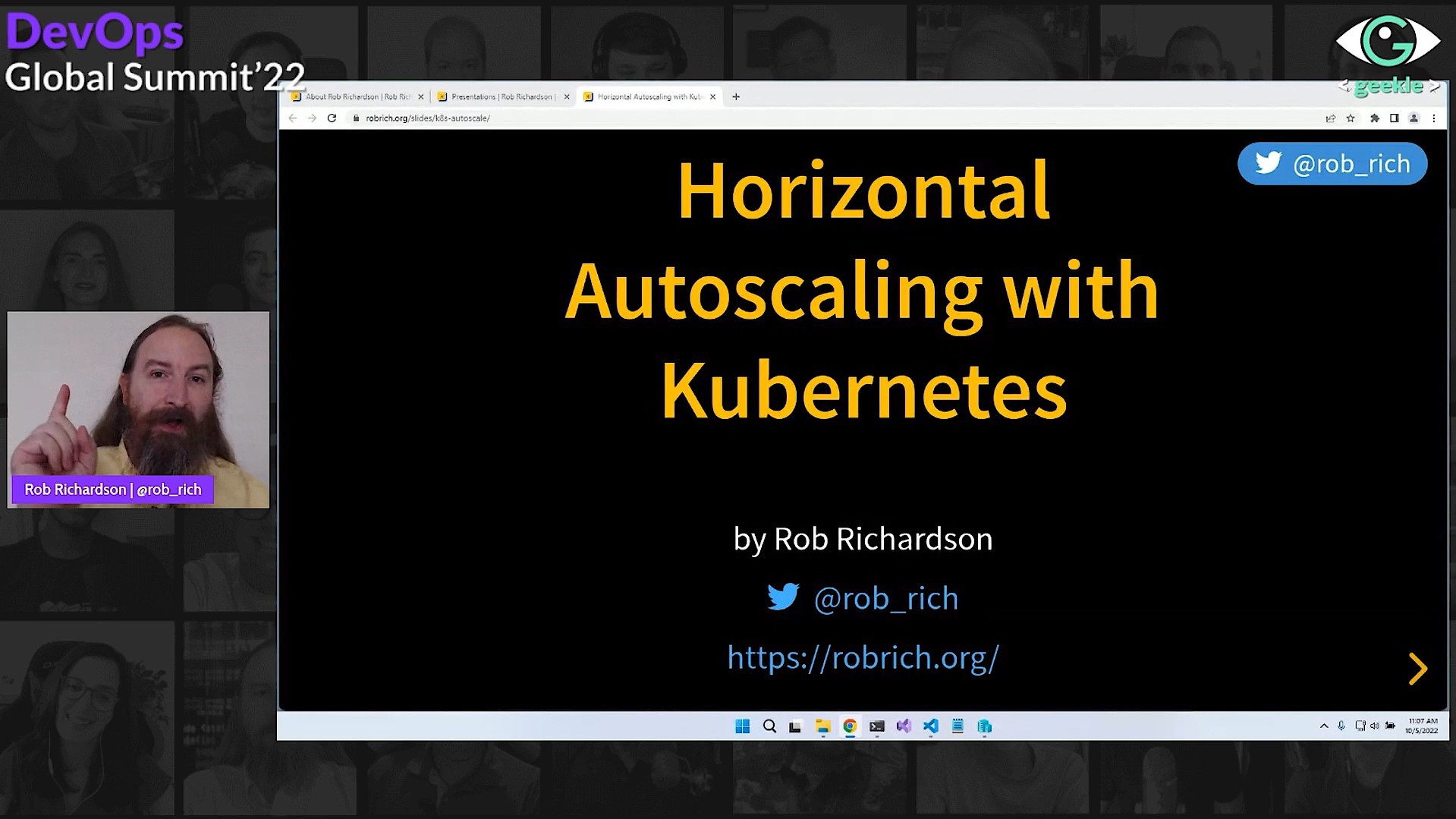The image size is (1456, 819).
Task: Click the volume speaker tray icon
Action: 1374,726
